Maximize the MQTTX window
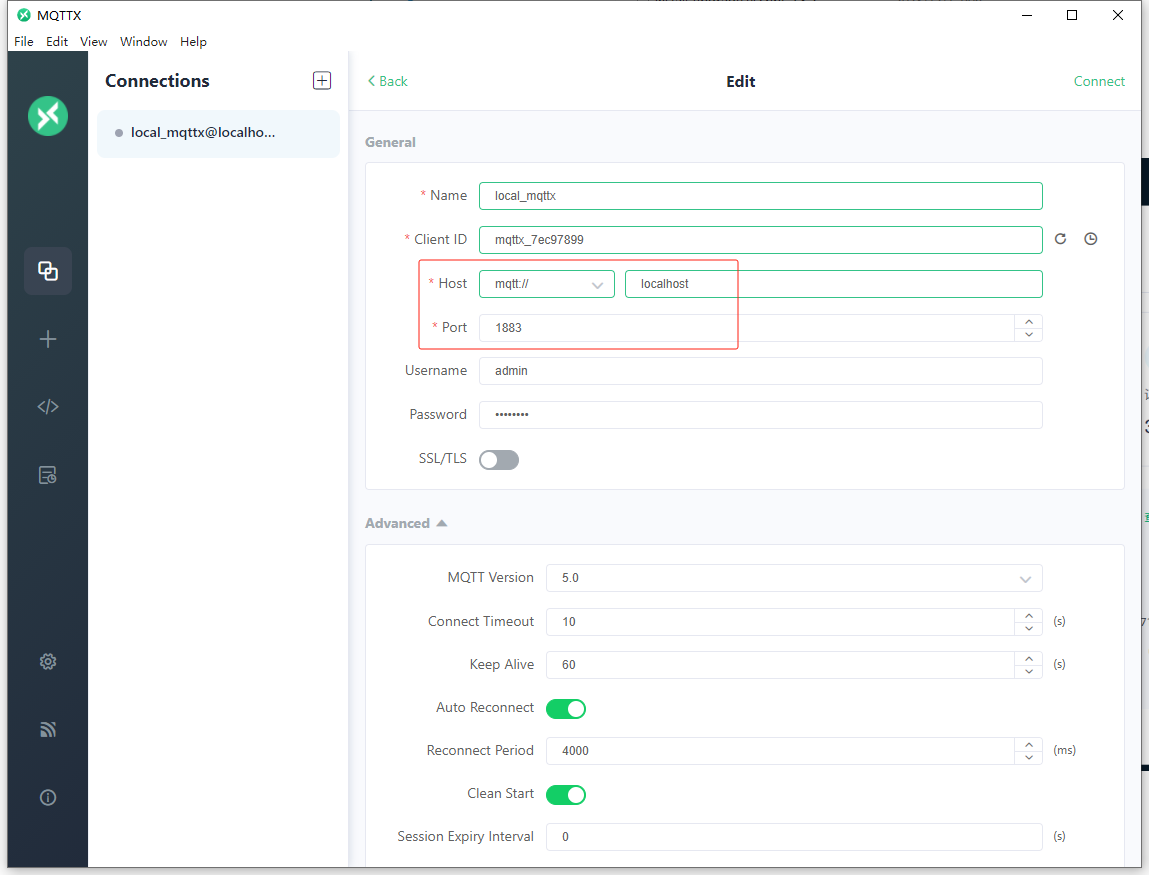The image size is (1149, 875). coord(1072,15)
